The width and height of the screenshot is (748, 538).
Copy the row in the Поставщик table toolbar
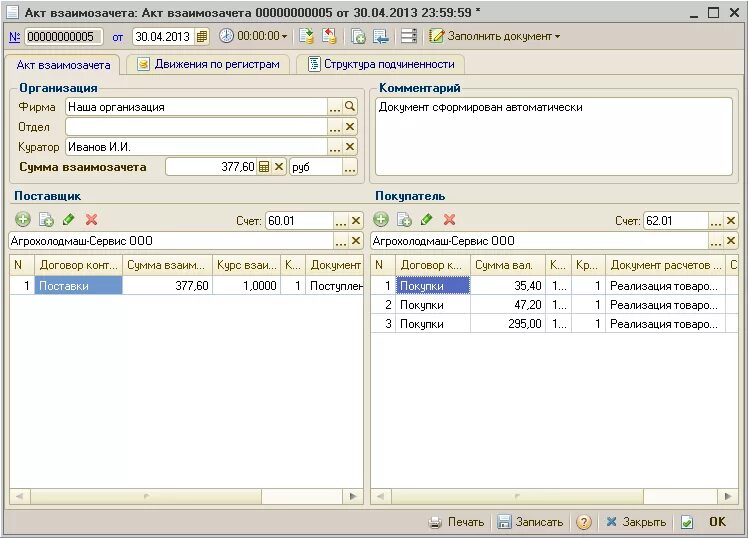46,219
